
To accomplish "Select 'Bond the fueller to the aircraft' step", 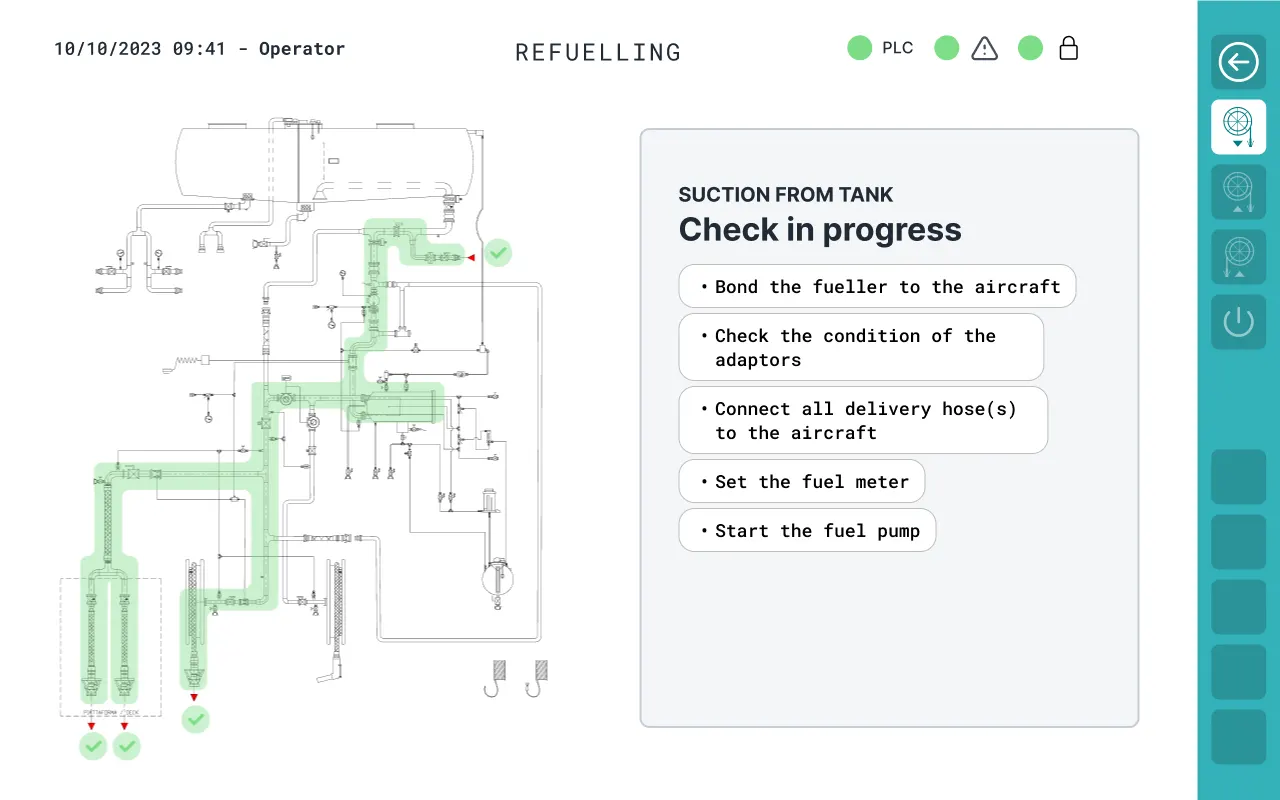I will coord(877,287).
